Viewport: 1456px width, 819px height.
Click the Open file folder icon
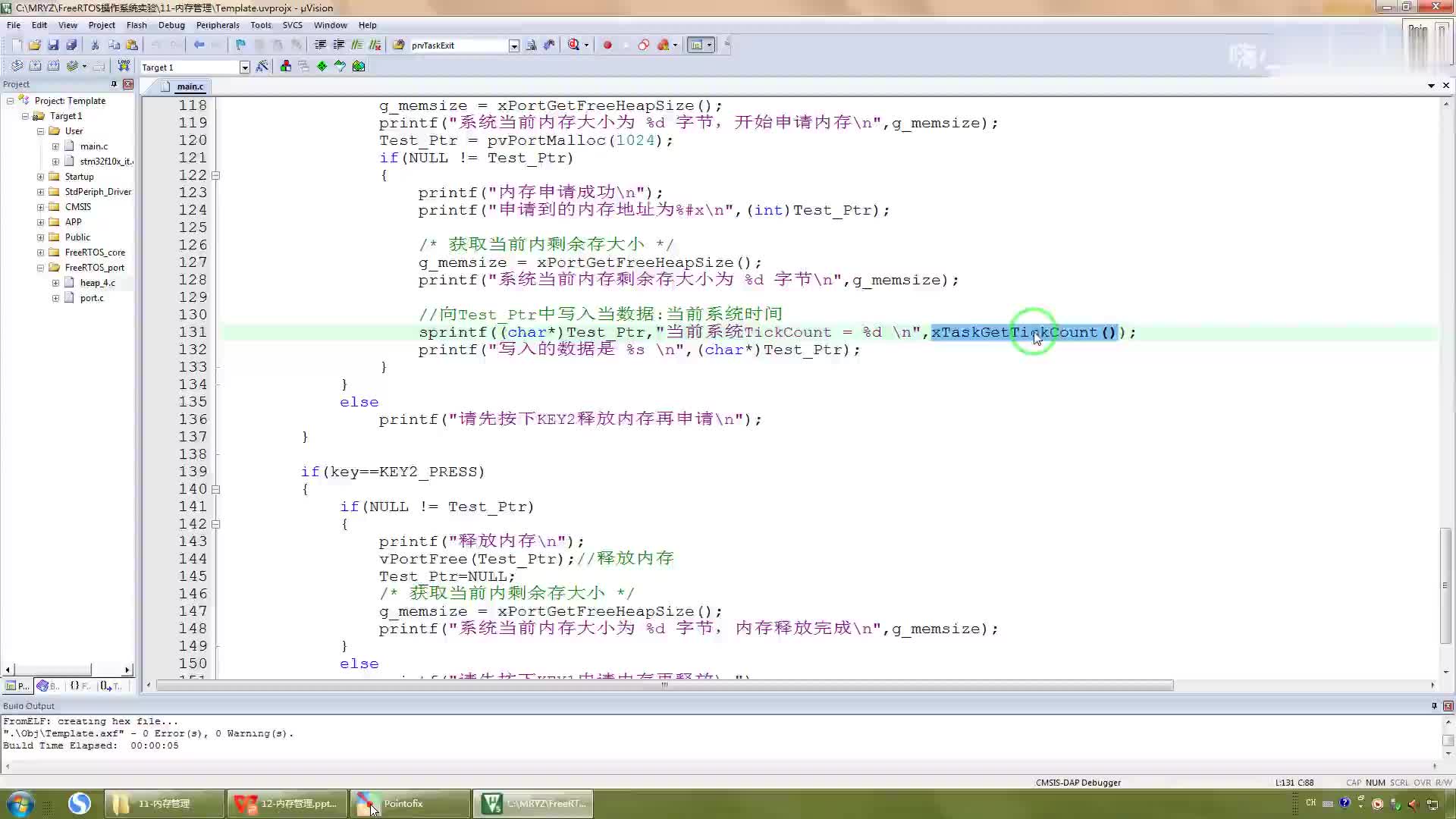pos(35,45)
